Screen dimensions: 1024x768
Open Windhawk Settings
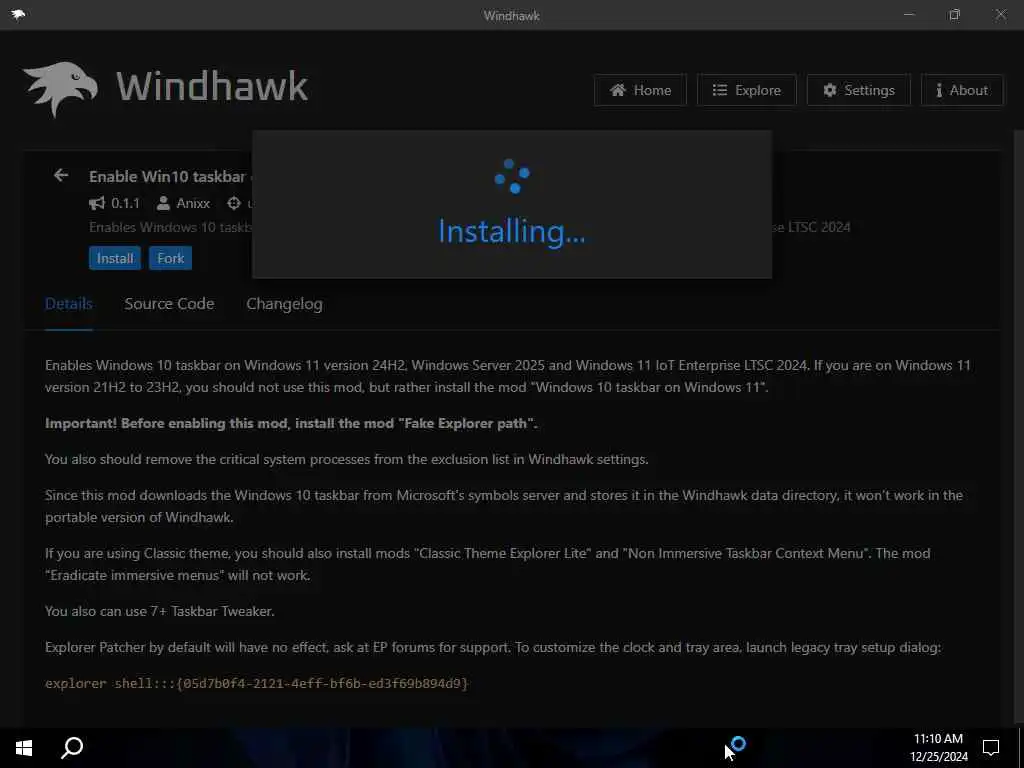click(859, 90)
